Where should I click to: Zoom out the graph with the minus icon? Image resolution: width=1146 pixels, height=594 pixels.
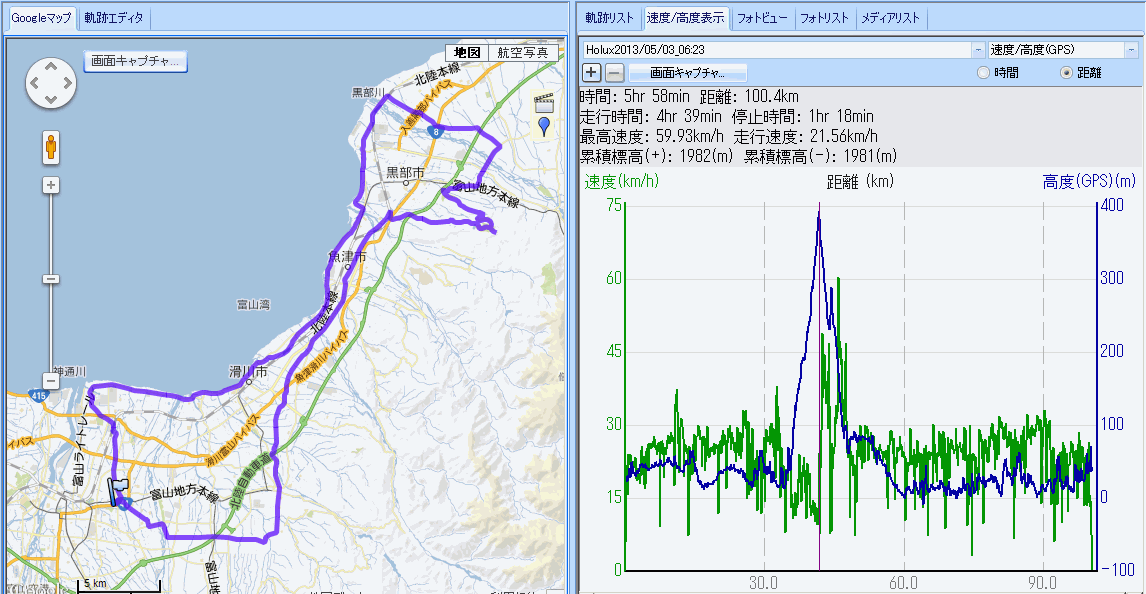pyautogui.click(x=615, y=72)
